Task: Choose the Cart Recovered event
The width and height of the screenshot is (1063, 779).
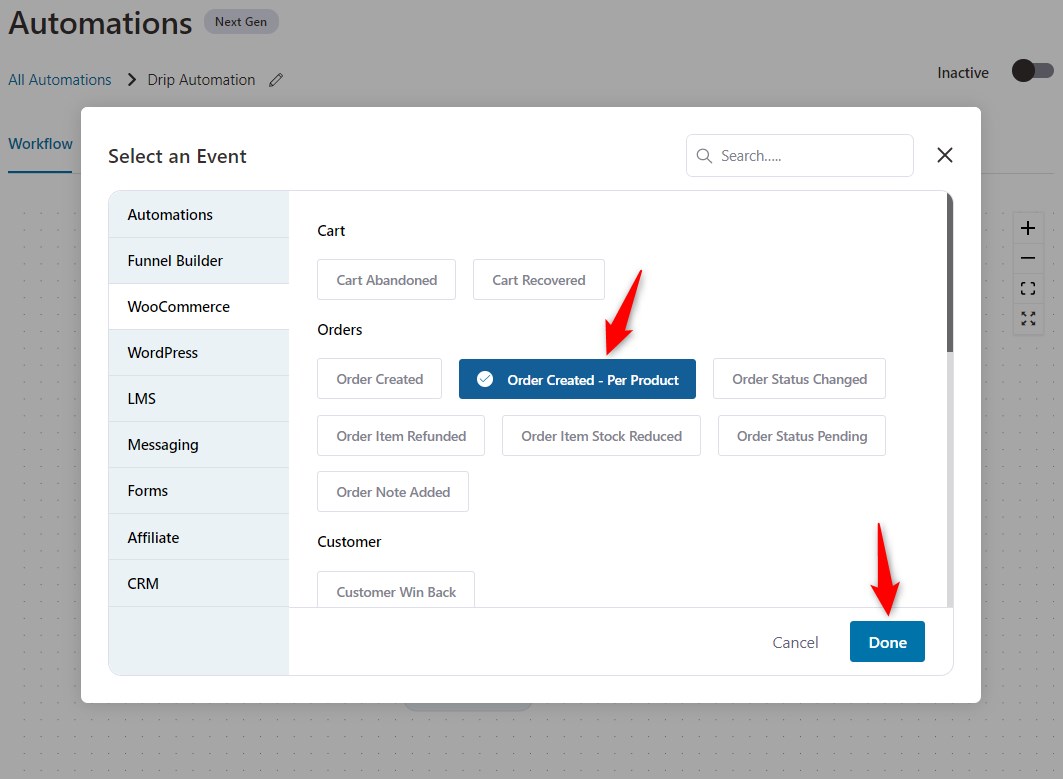Action: (x=538, y=279)
